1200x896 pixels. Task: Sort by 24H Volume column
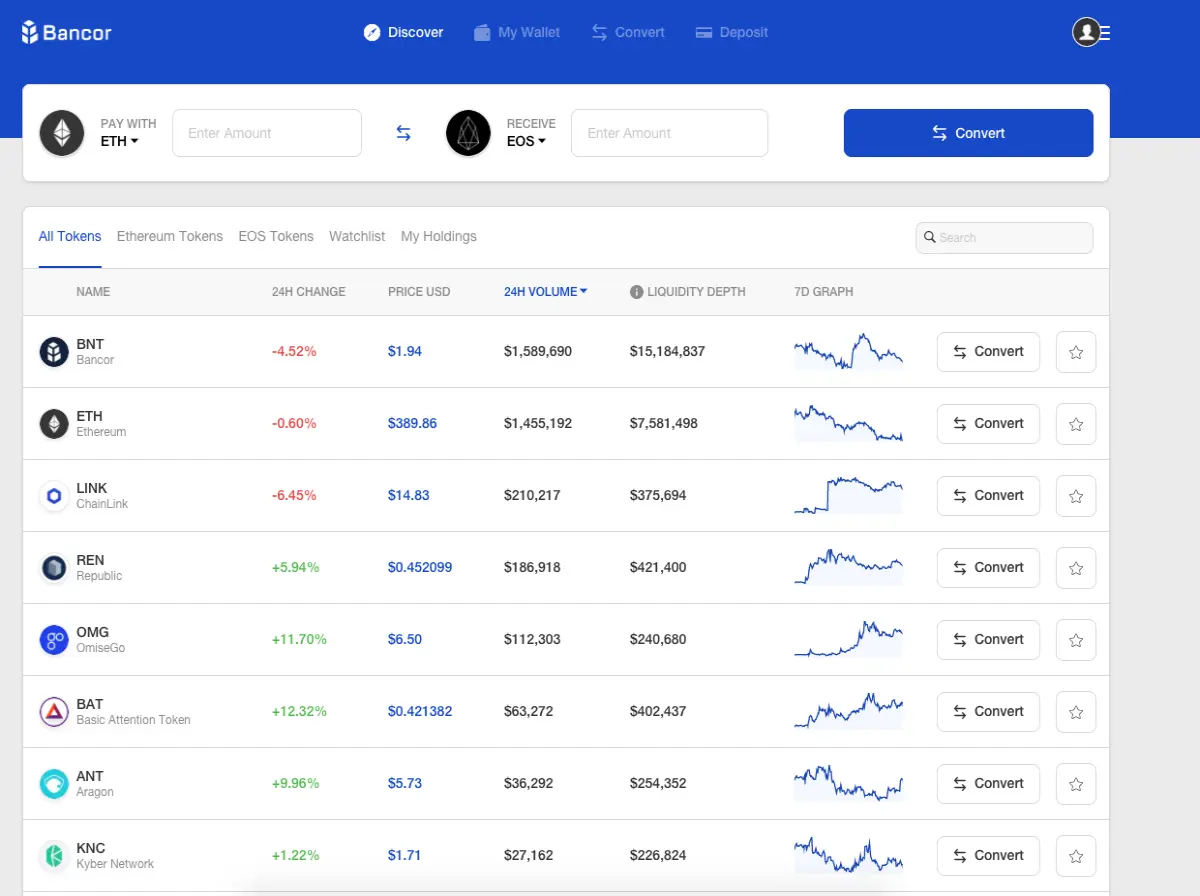545,292
